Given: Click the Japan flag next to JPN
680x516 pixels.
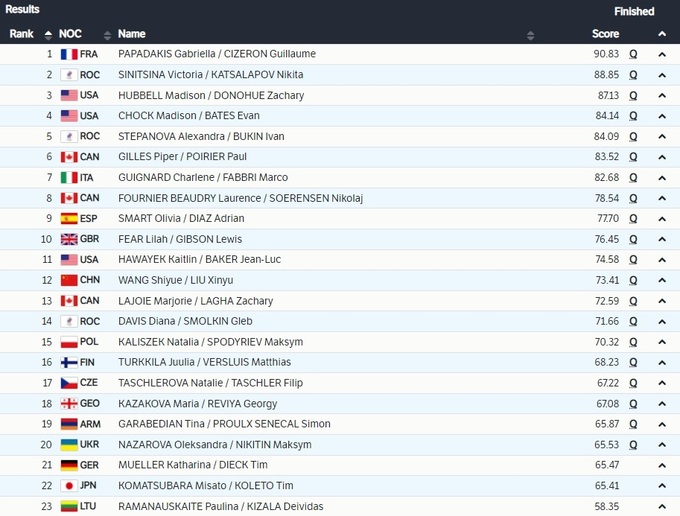Looking at the screenshot, I should [69, 486].
